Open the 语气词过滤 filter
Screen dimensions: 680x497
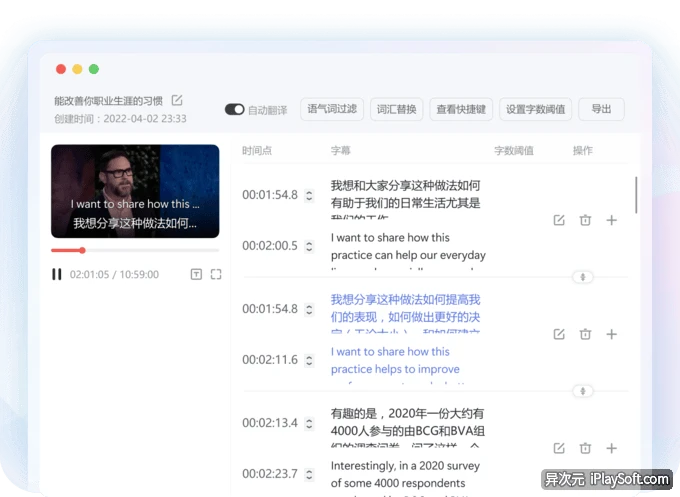pos(332,109)
